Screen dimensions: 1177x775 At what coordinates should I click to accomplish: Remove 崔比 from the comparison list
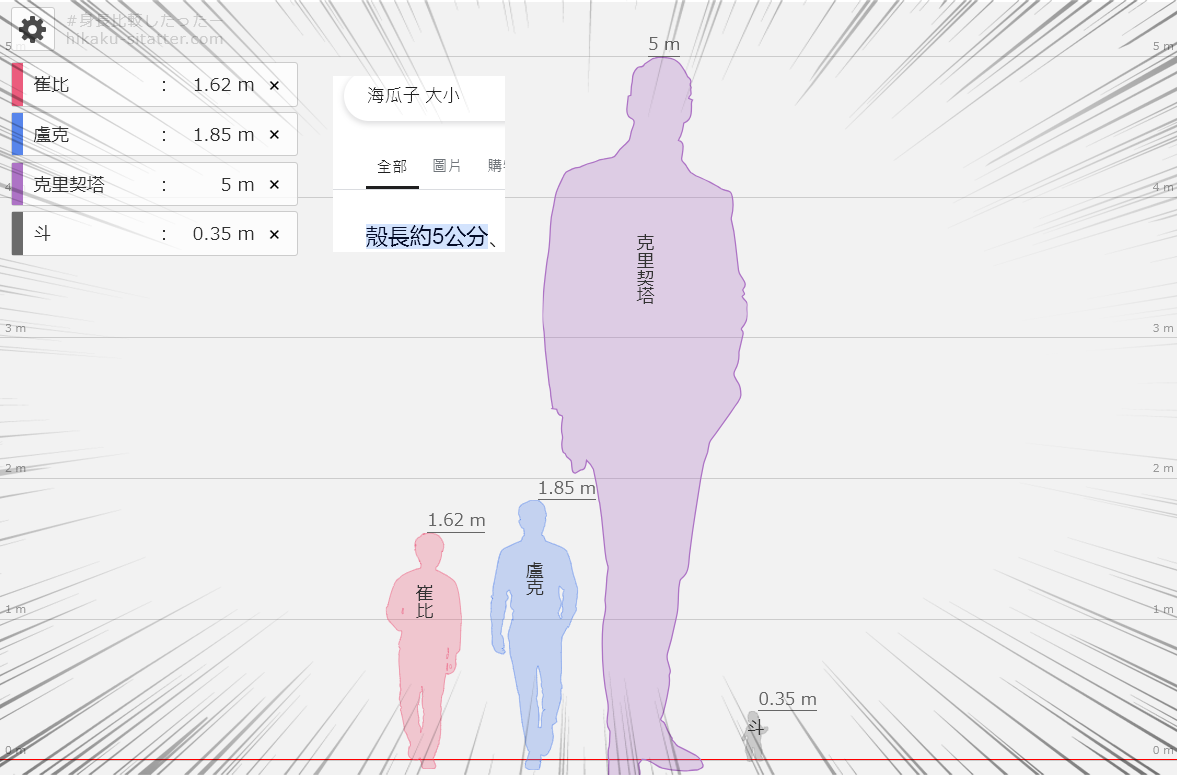tap(274, 86)
